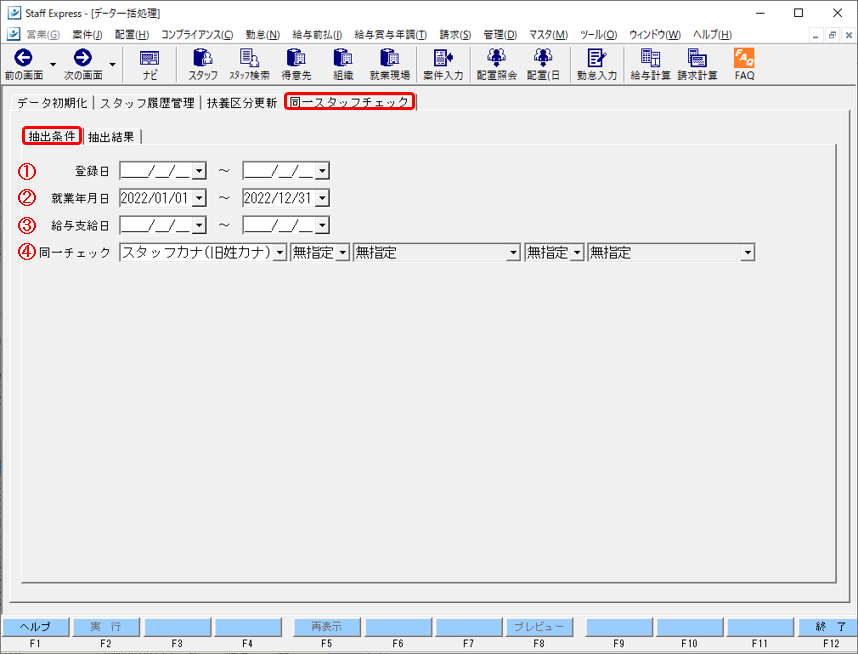Open the スタッフ検索 search icon
Viewport: 858px width, 654px height.
pos(249,58)
